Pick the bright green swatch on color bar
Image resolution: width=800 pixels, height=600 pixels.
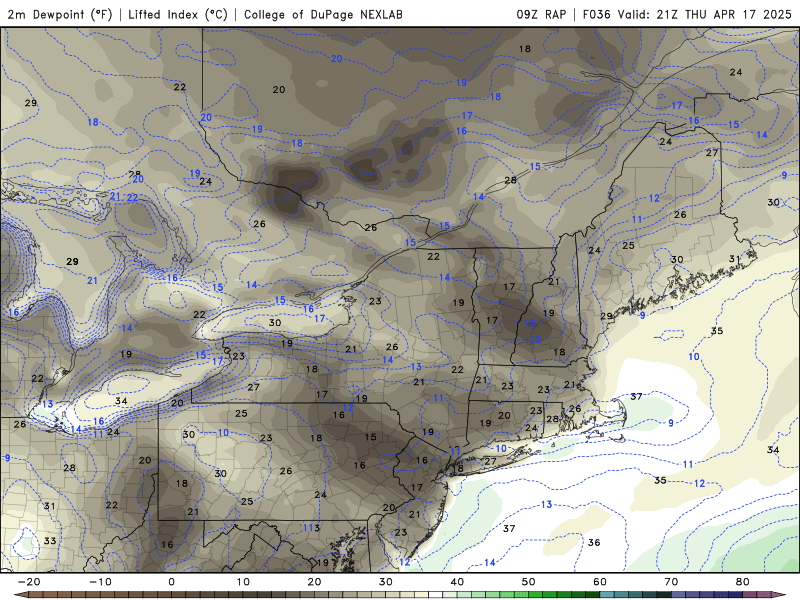[x=536, y=594]
